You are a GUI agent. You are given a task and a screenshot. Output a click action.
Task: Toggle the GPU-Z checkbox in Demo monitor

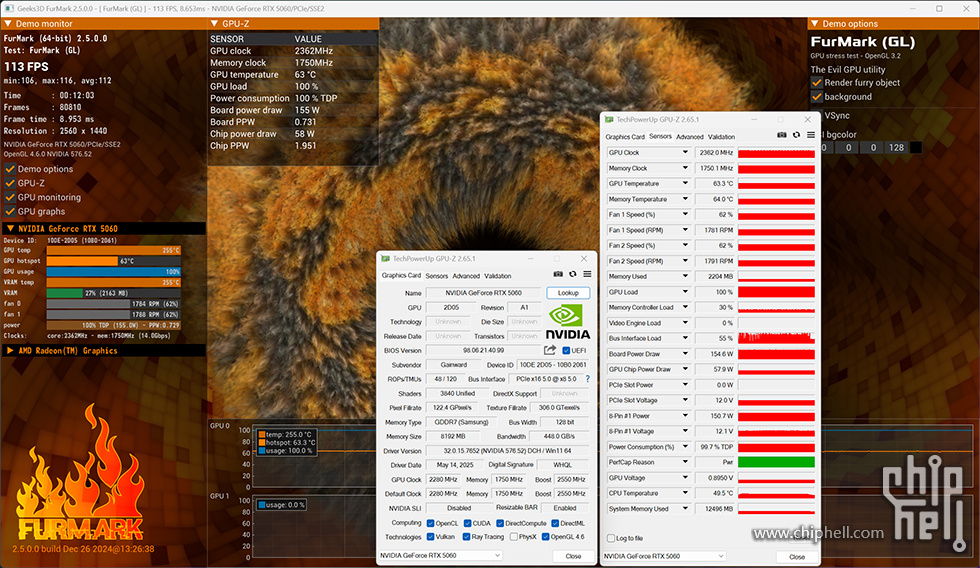[x=10, y=183]
